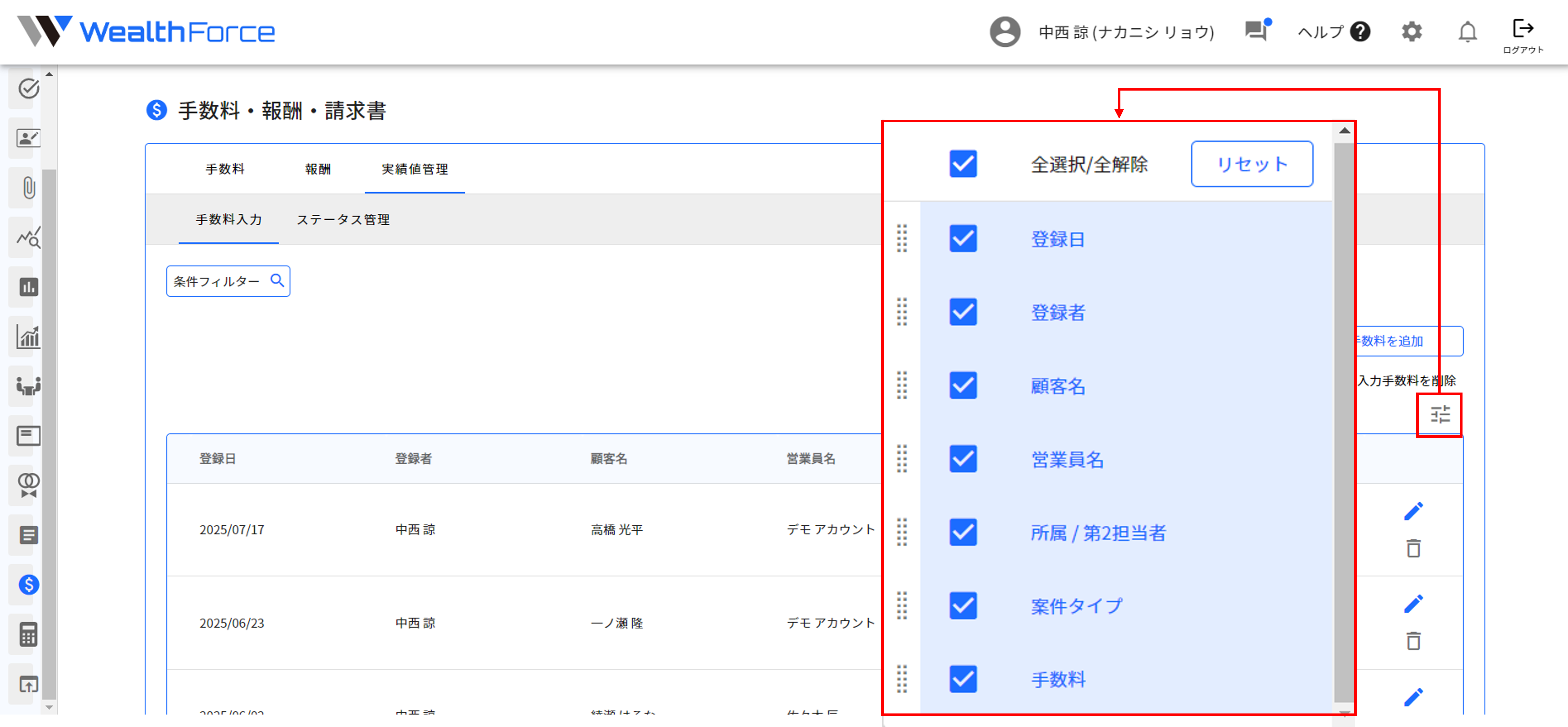Click the ログアウト logout icon

tap(1522, 35)
